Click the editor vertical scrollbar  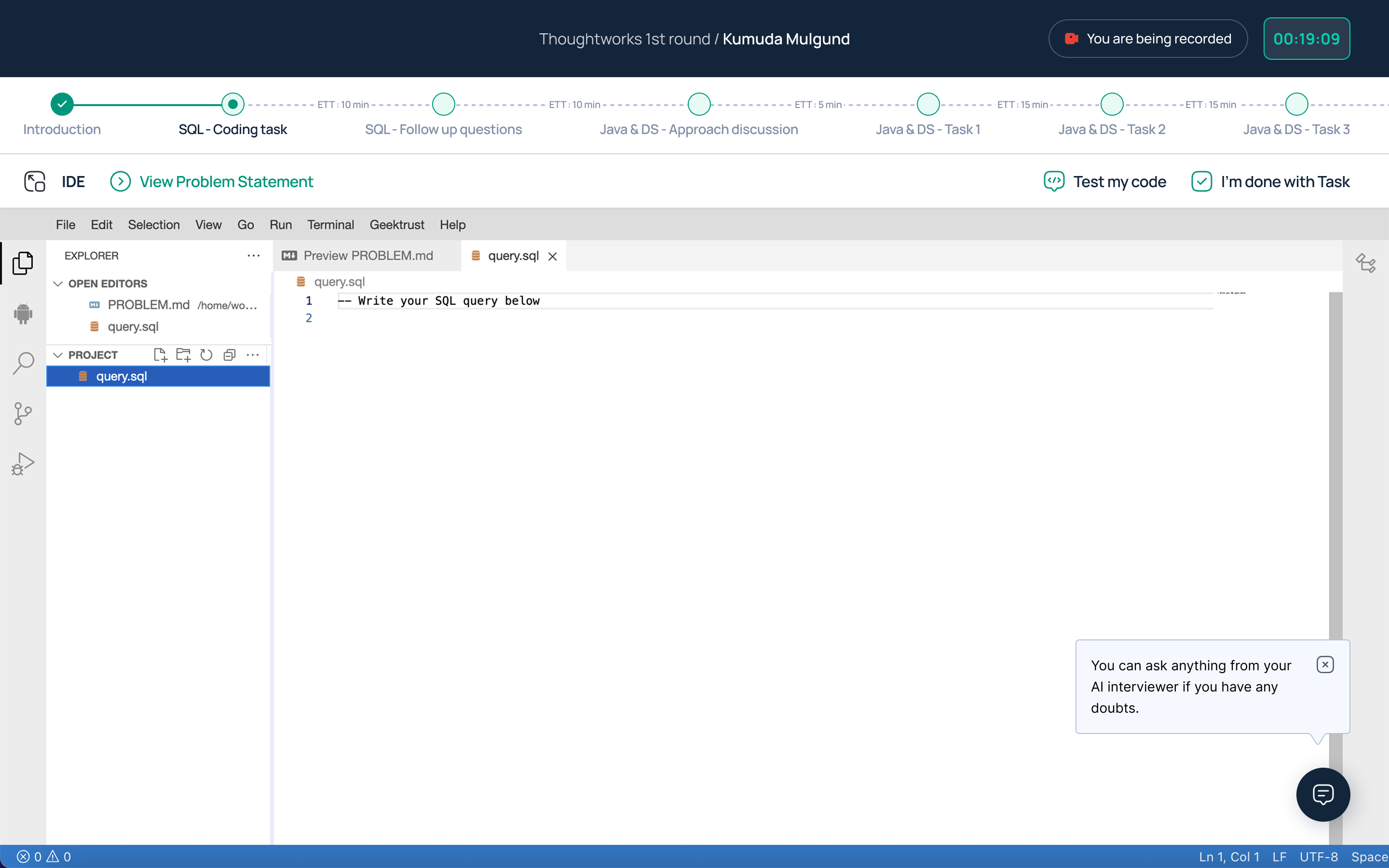1335,459
